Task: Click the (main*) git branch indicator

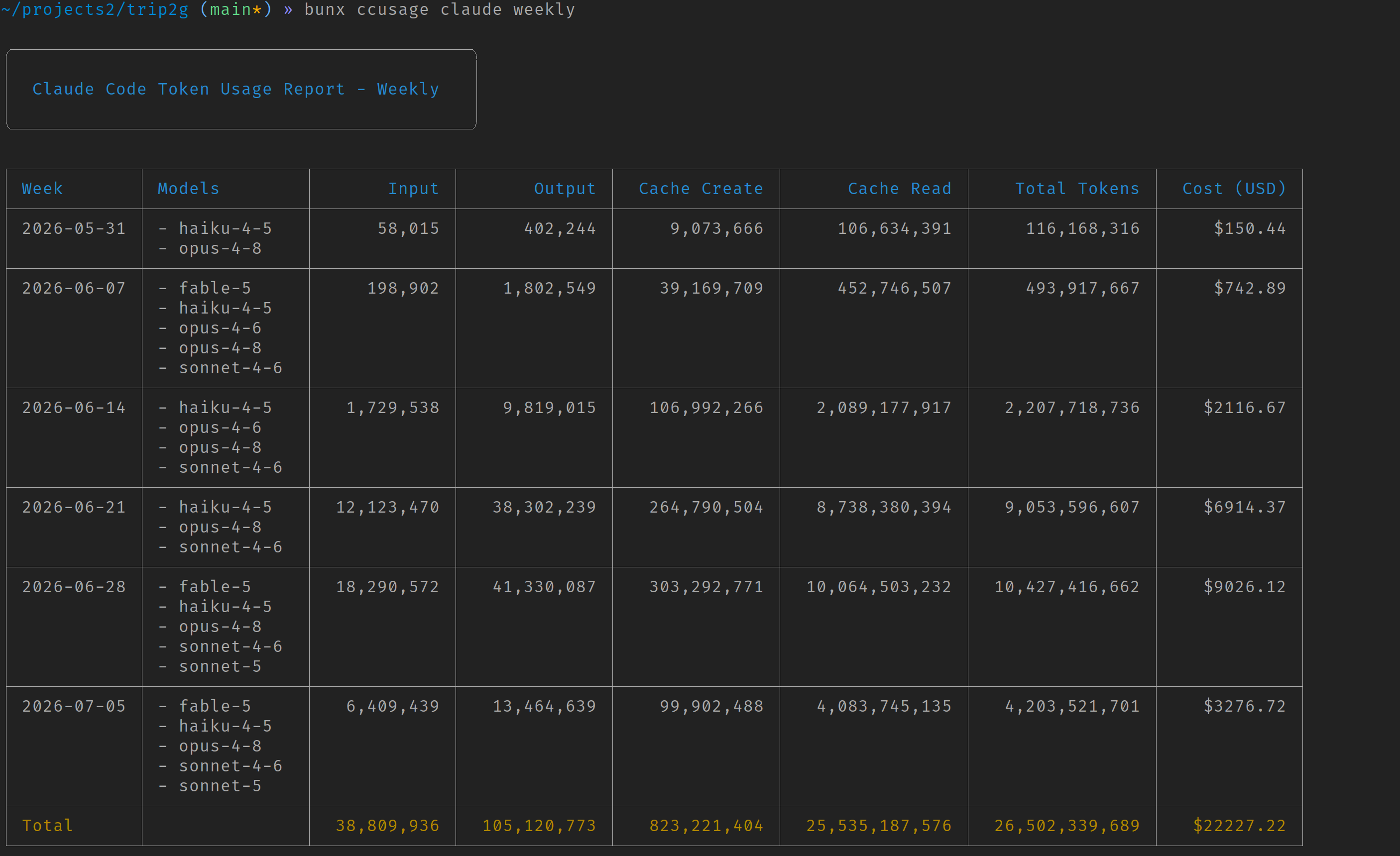Action: pos(236,9)
